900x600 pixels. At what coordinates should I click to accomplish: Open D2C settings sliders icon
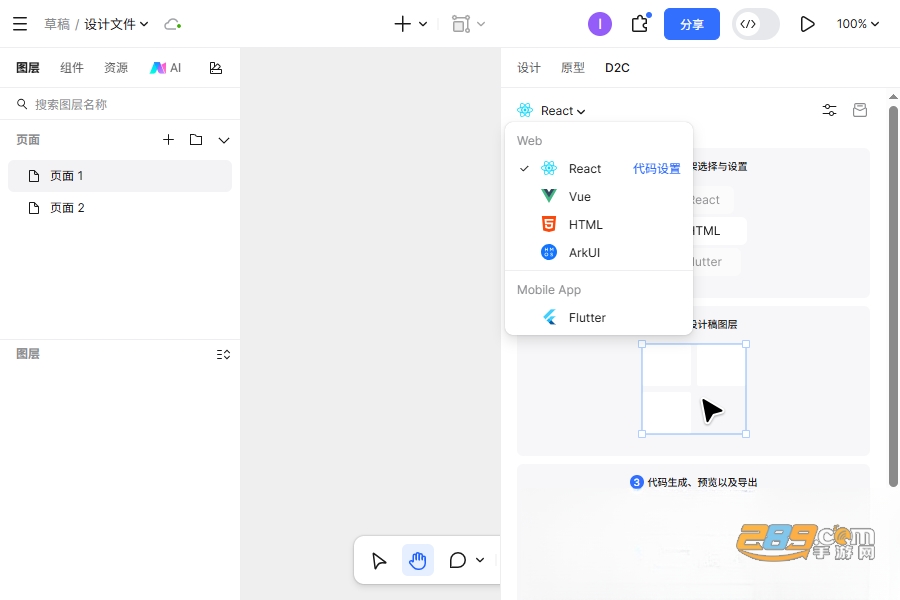point(829,110)
